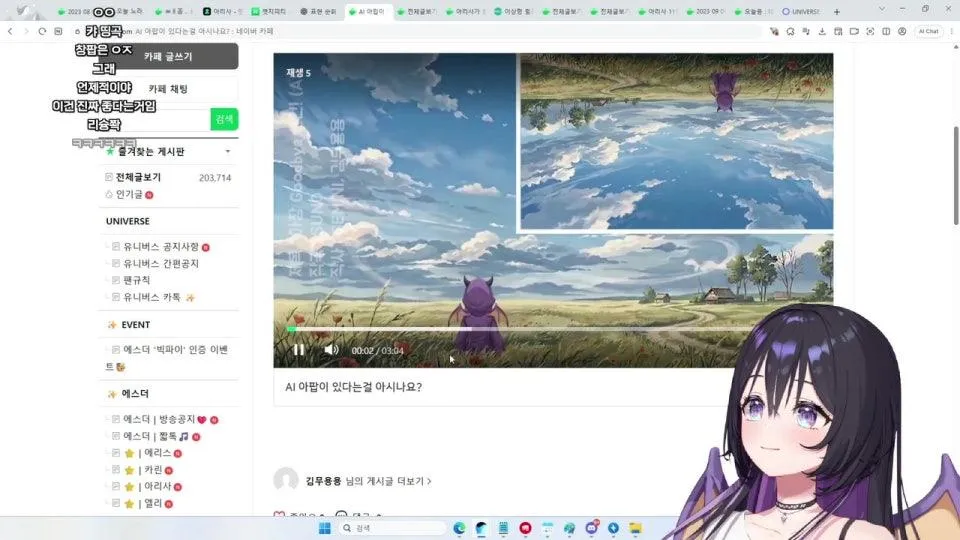
Task: Open 카페 채팅 chat
Action: (x=168, y=89)
